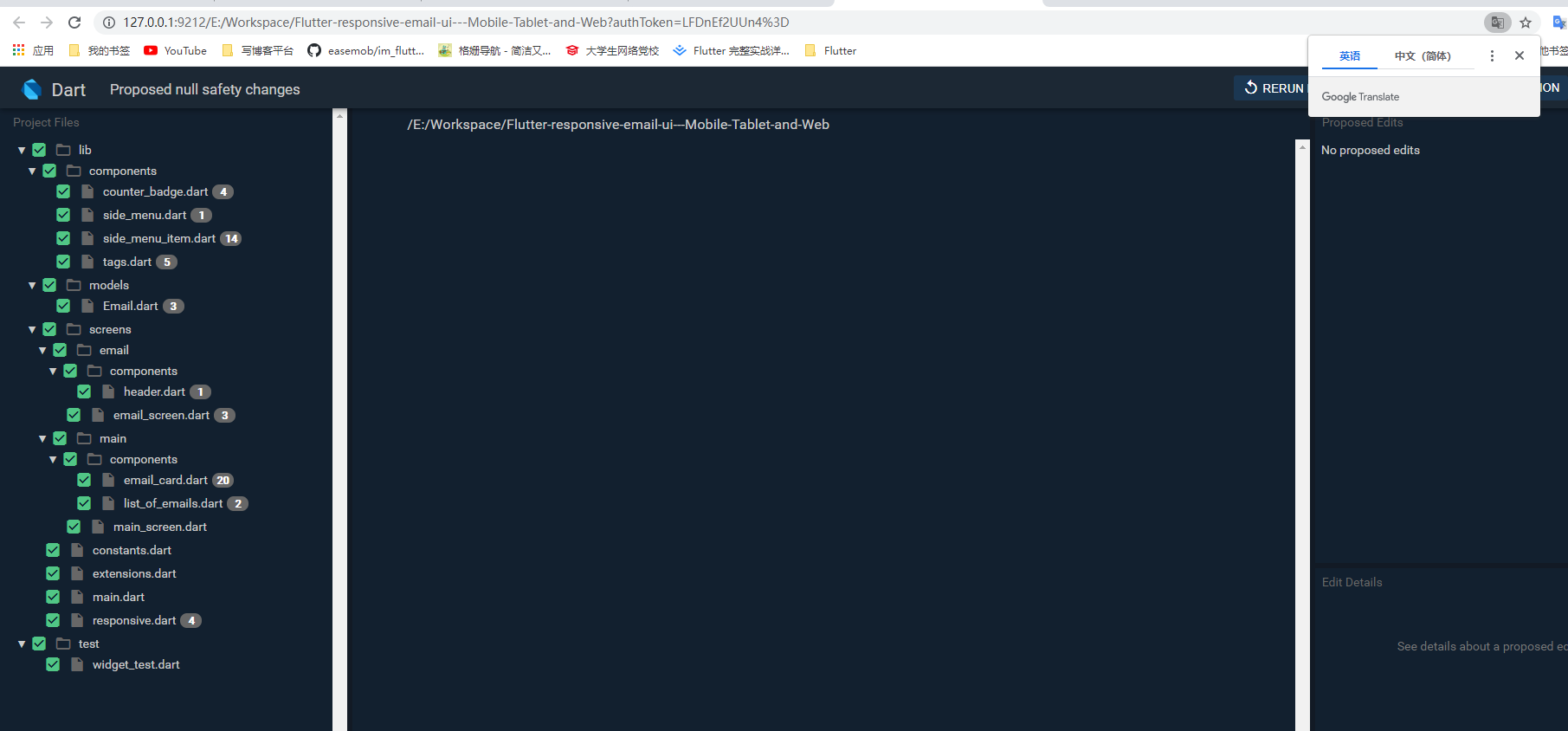Toggle email_screen.dart checkbox

click(x=74, y=415)
